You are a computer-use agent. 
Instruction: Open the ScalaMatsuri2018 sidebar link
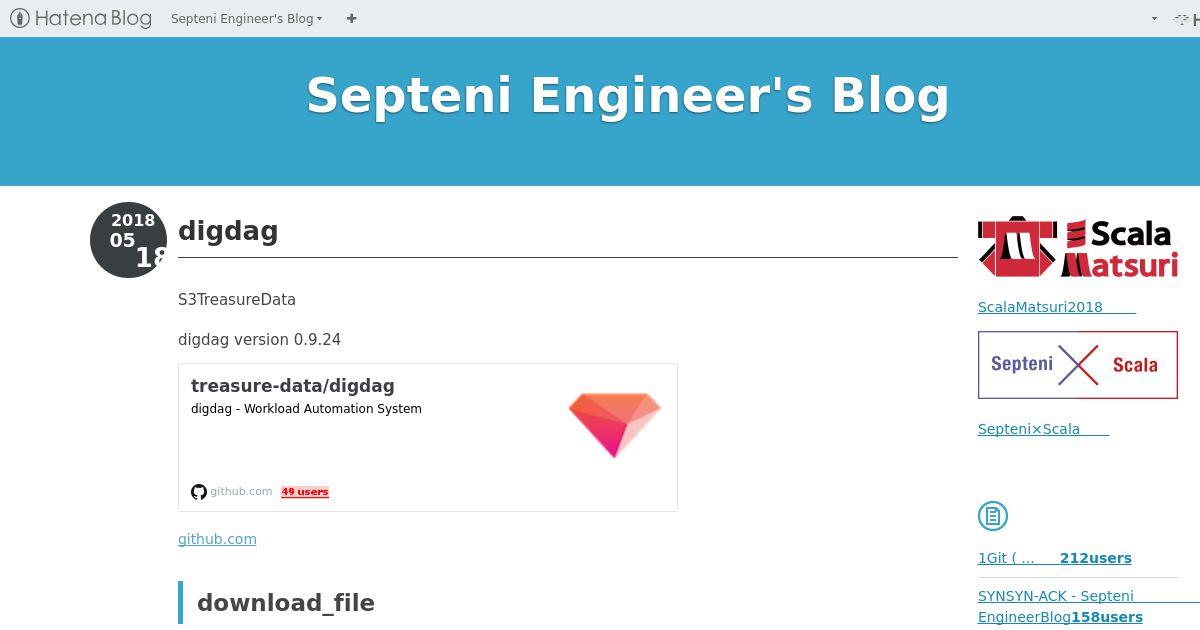(1057, 307)
